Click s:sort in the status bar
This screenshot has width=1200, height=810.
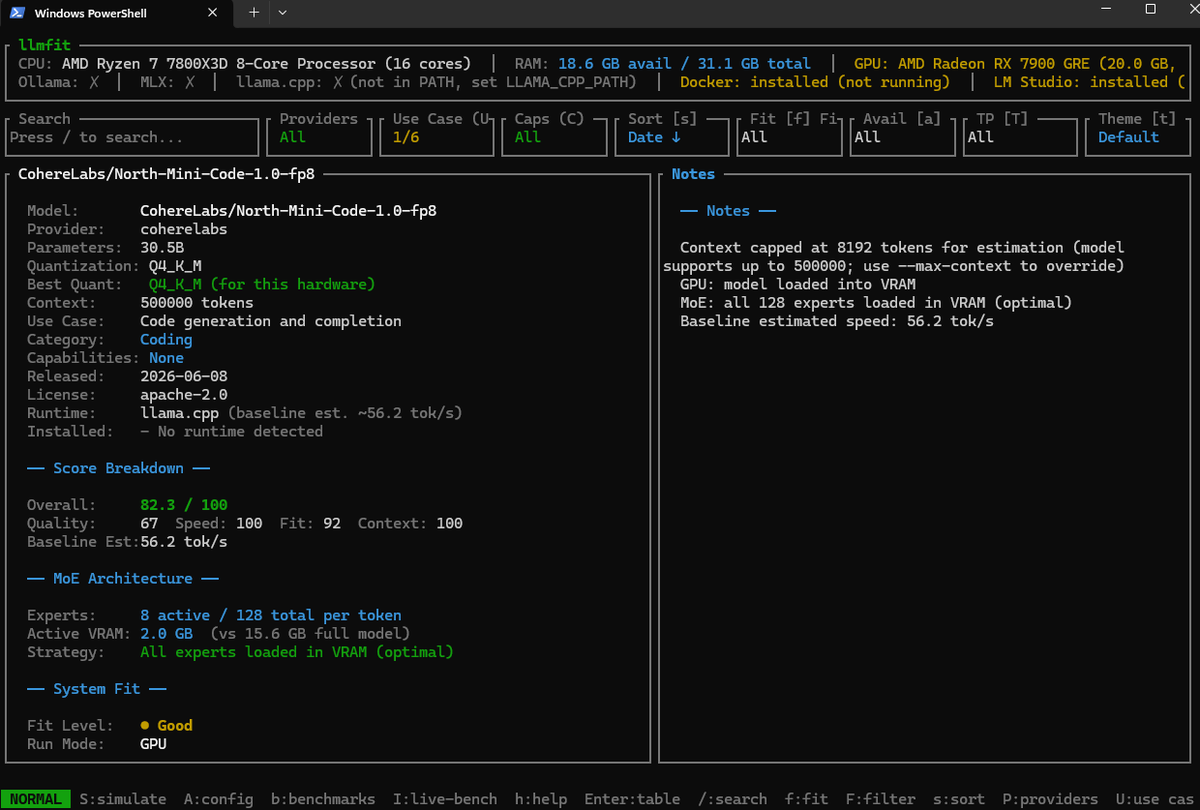pos(958,799)
